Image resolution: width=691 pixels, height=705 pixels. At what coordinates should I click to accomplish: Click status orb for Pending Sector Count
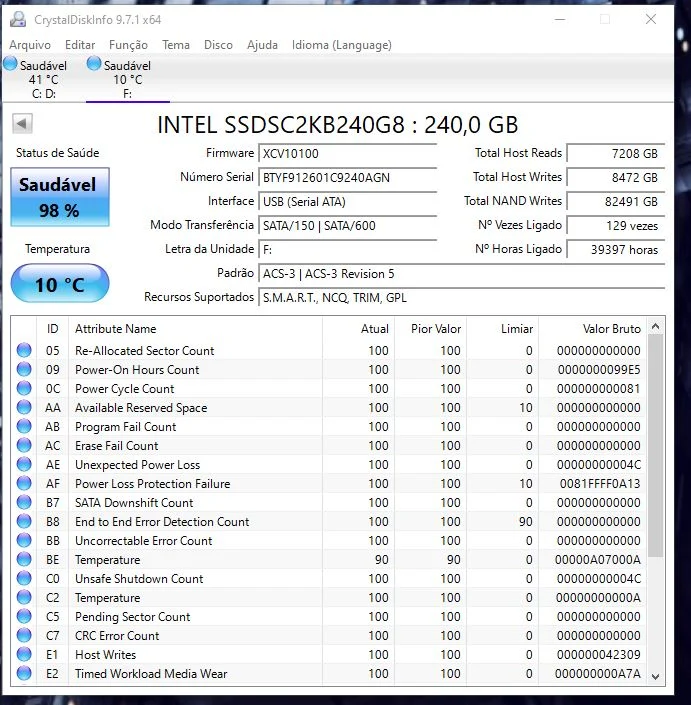(x=24, y=616)
